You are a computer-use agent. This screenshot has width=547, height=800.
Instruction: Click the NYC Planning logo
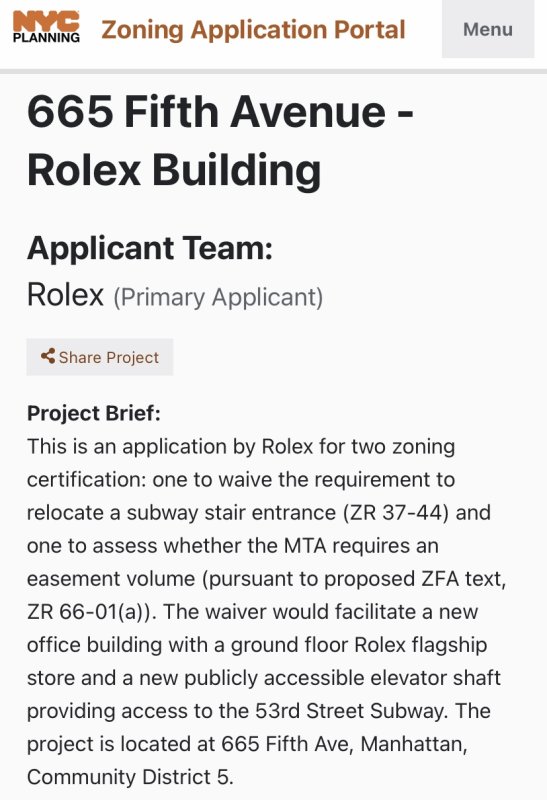click(46, 27)
